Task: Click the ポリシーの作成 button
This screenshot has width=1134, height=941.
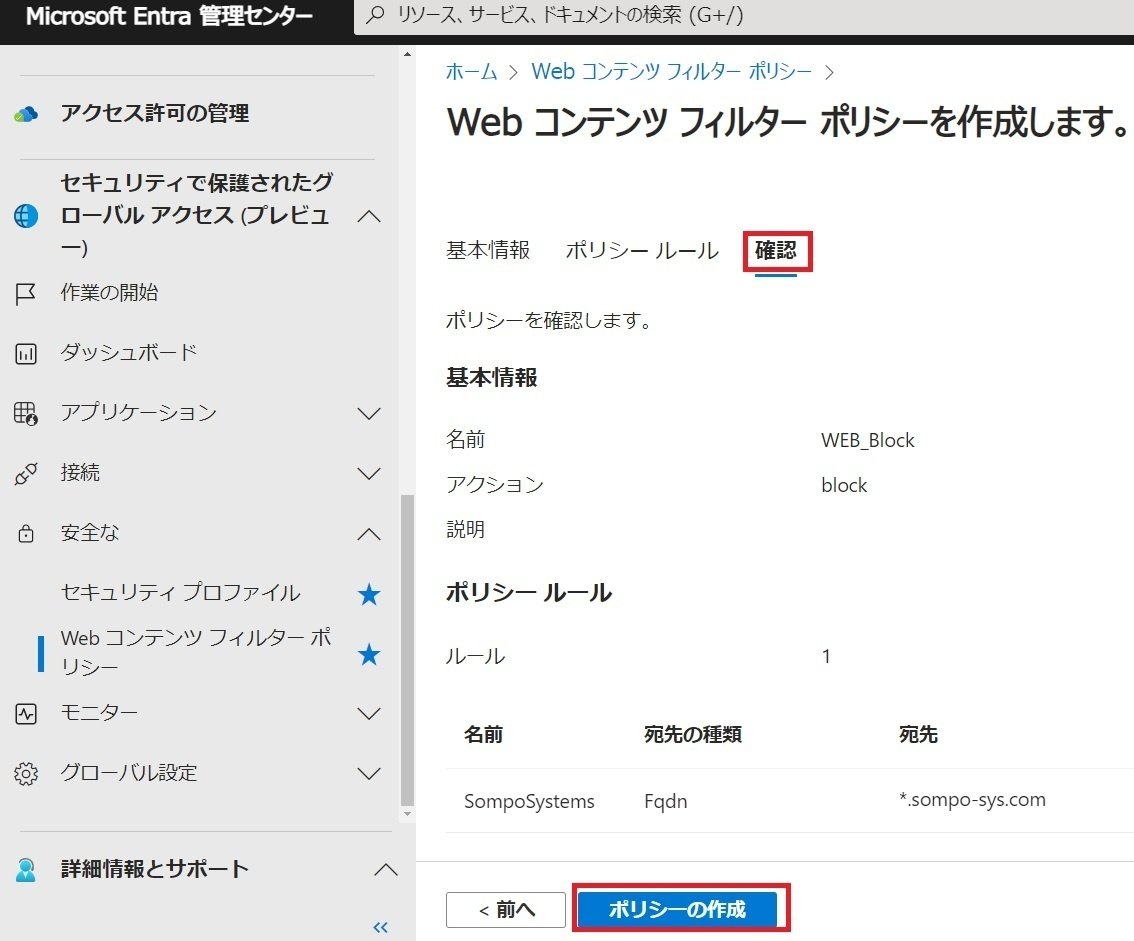Action: click(x=677, y=909)
